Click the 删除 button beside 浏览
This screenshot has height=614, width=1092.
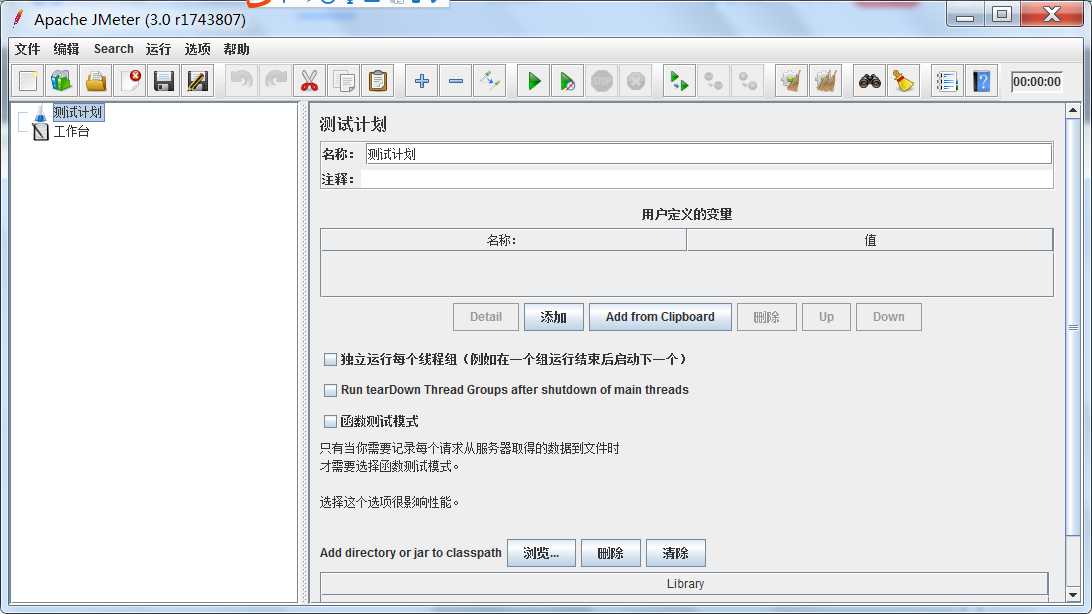pyautogui.click(x=611, y=553)
